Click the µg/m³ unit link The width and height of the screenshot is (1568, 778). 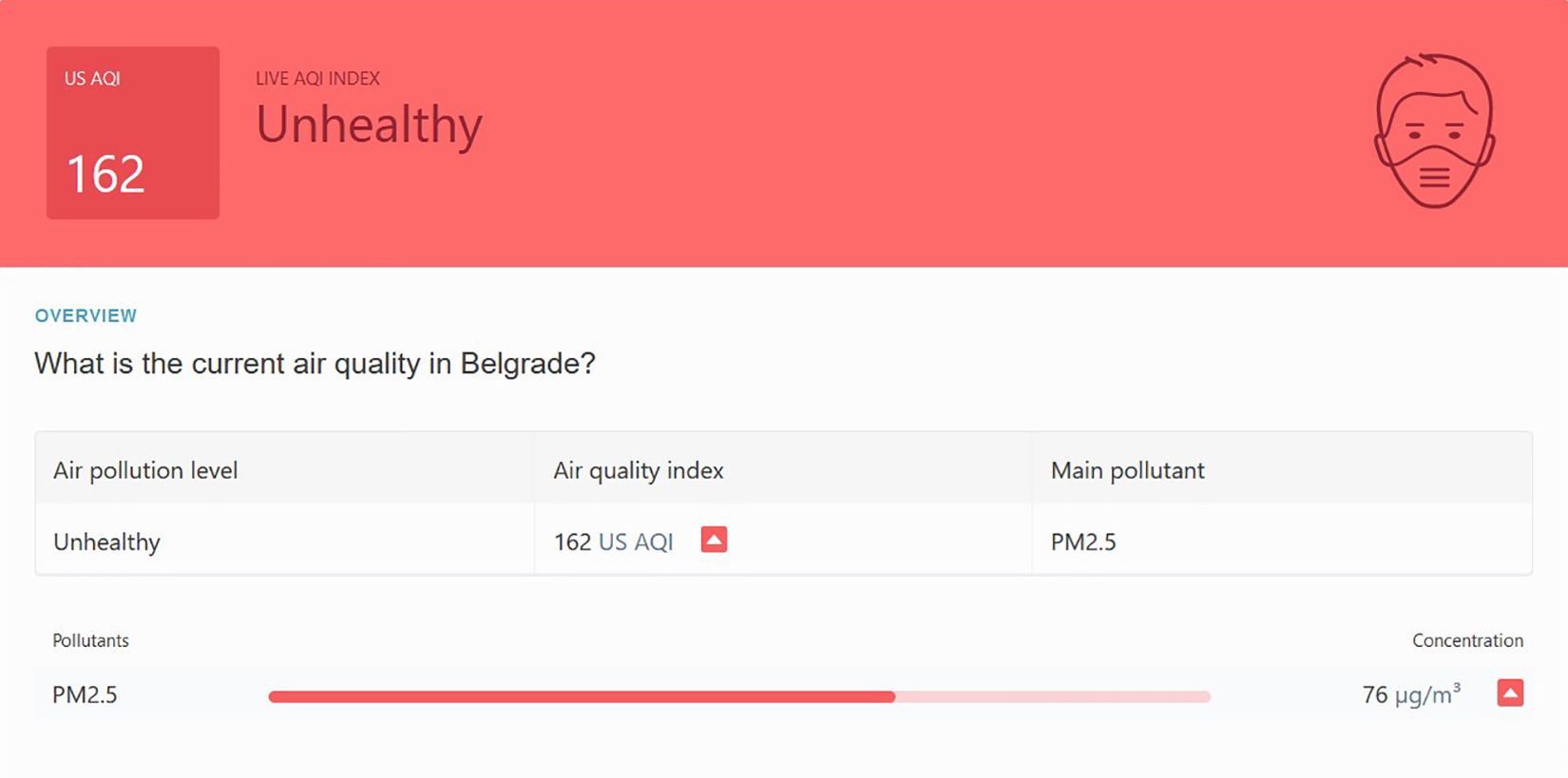pos(1427,694)
